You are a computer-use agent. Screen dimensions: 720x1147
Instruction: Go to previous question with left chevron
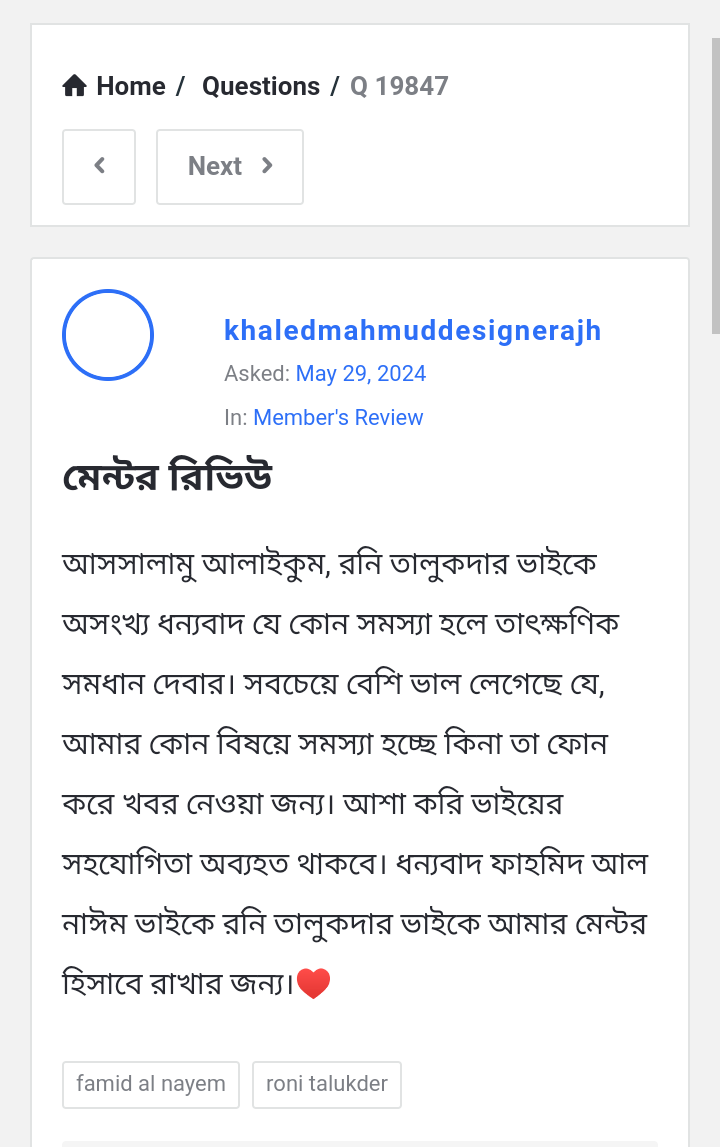99,166
